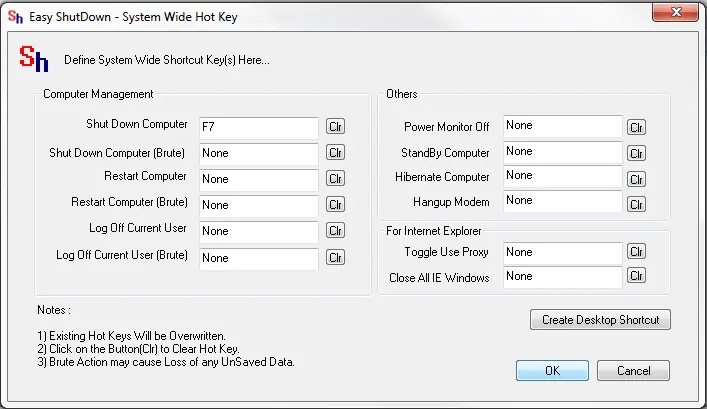The width and height of the screenshot is (707, 409).
Task: Clear the Hibernate Computer hot key
Action: pyautogui.click(x=636, y=179)
